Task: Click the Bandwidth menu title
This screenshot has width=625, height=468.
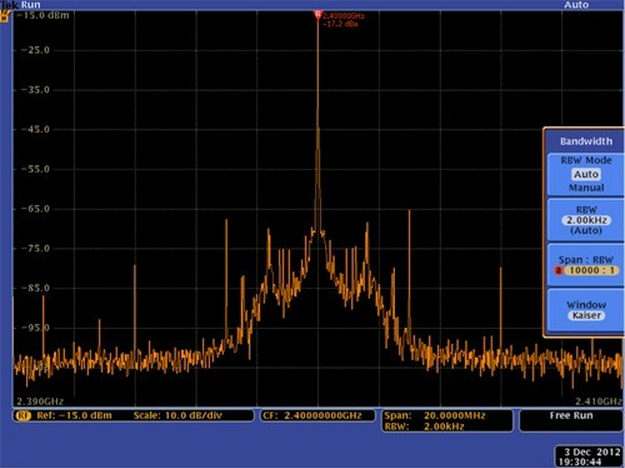Action: [x=586, y=141]
